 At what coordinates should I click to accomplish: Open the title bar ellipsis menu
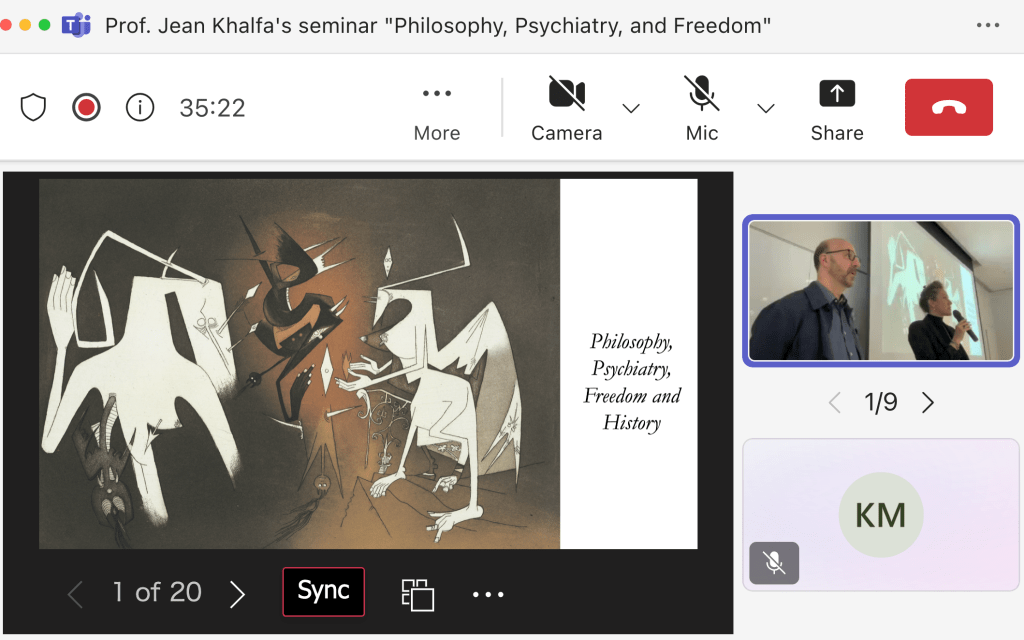click(x=987, y=25)
